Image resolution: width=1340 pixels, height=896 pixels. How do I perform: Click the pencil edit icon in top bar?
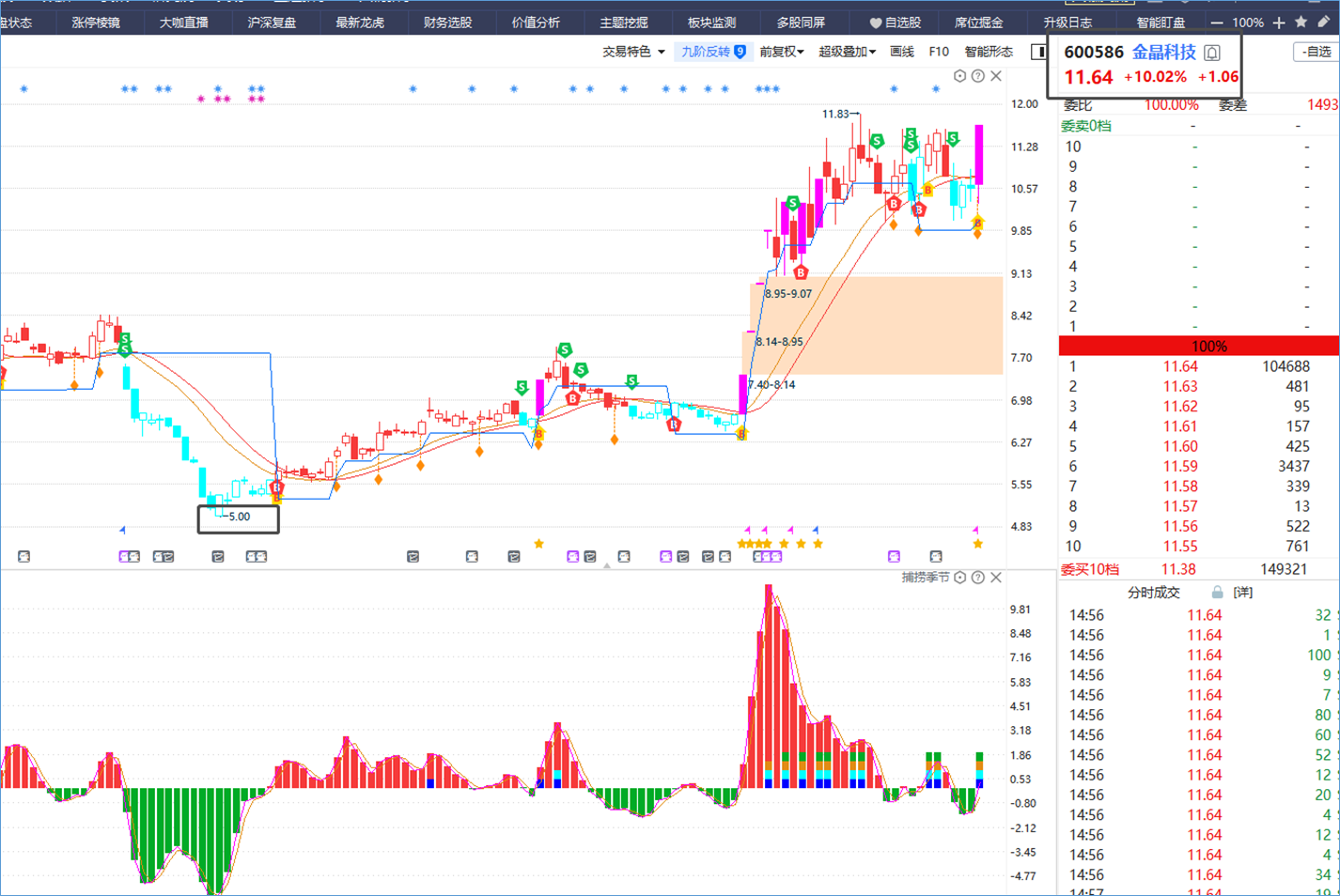pos(1323,22)
